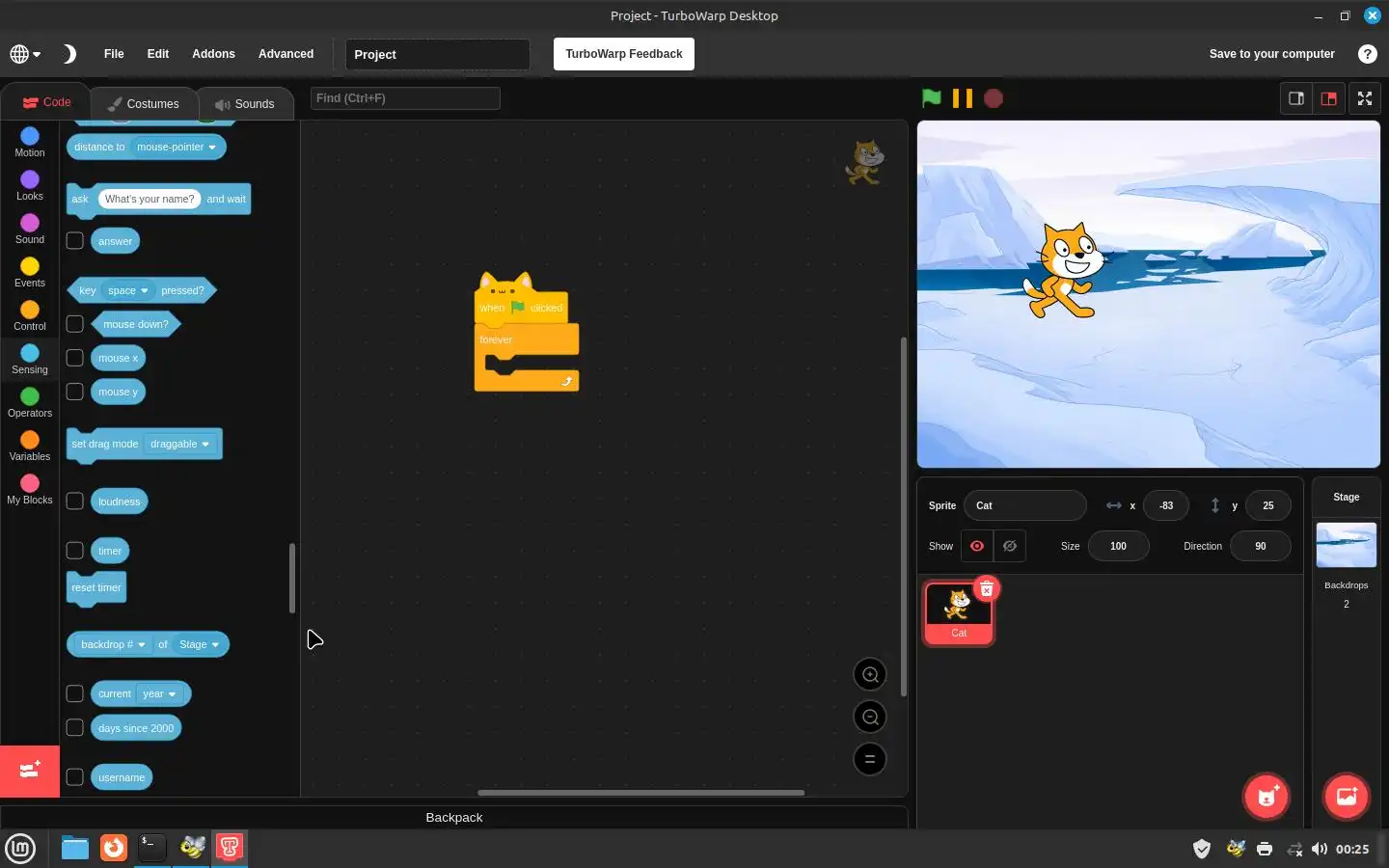
Task: Select the My Blocks category
Action: [x=30, y=489]
